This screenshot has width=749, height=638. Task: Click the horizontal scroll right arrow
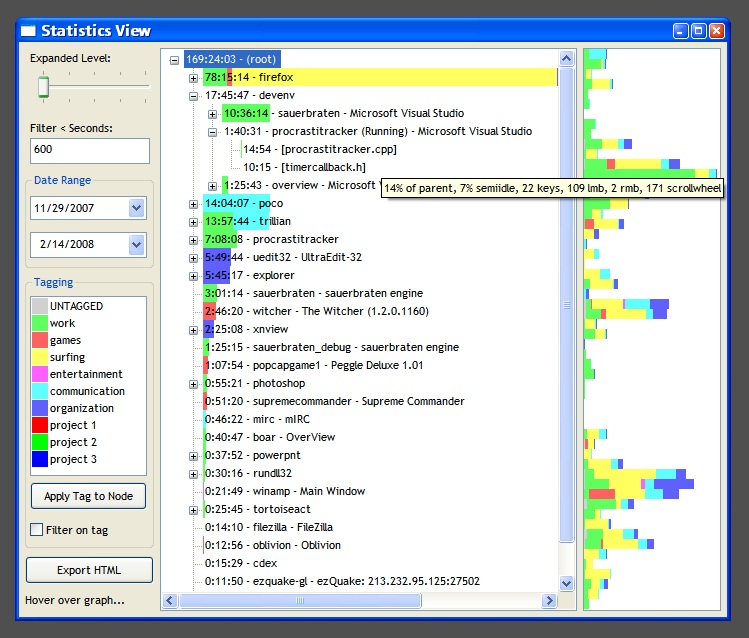click(550, 600)
